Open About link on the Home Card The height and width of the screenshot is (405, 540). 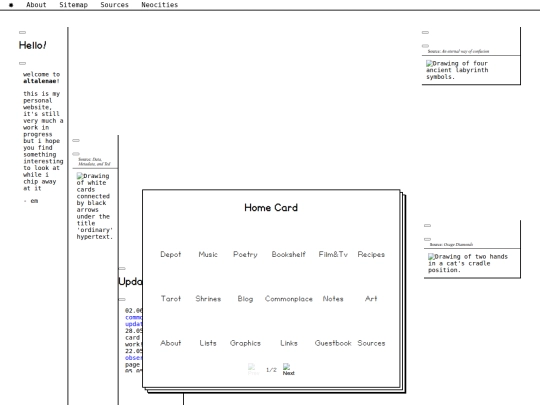pyautogui.click(x=170, y=343)
